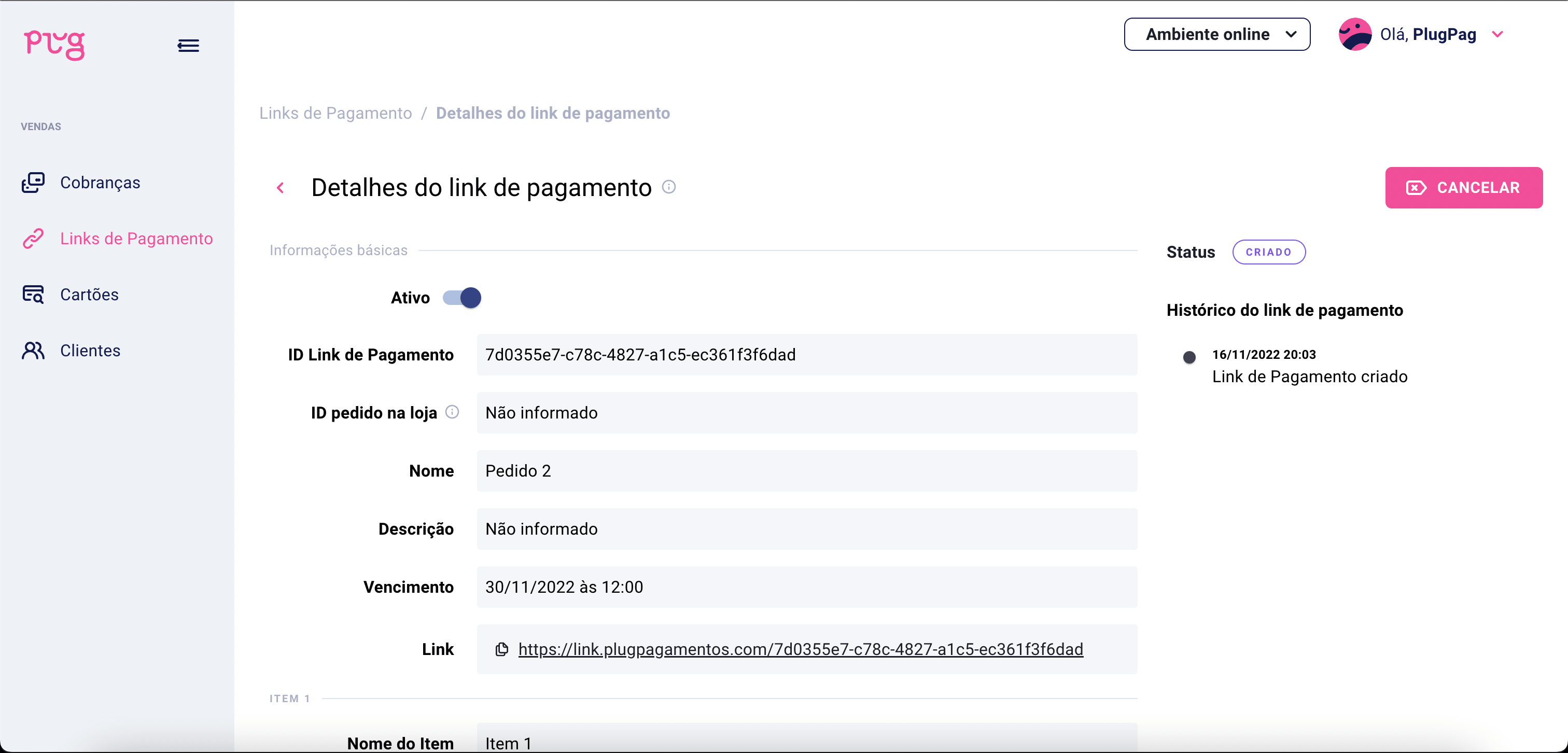The width and height of the screenshot is (1568, 753).
Task: Toggle the Ativo switch off
Action: click(462, 298)
